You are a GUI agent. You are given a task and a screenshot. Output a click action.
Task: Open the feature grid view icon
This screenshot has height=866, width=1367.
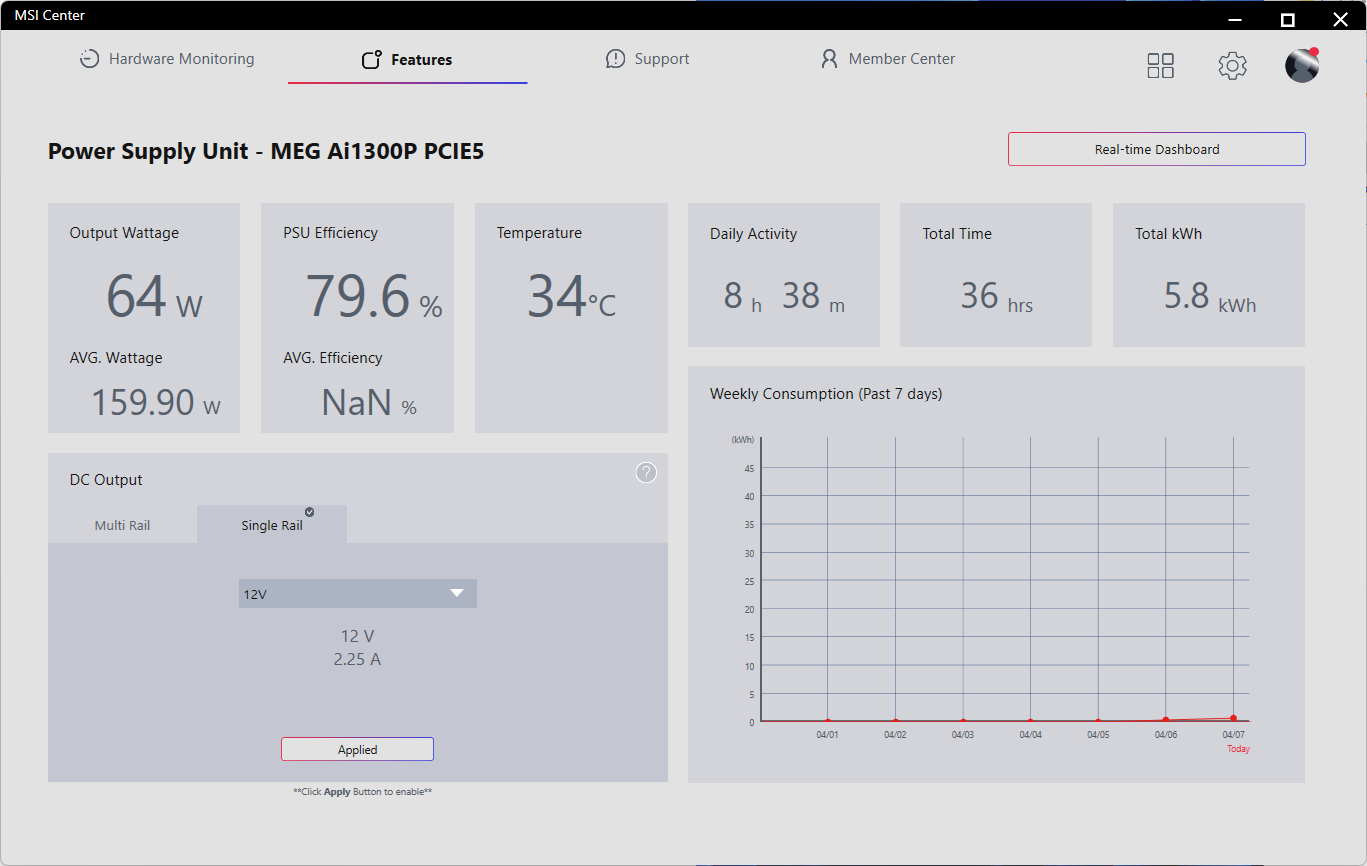(x=1161, y=66)
